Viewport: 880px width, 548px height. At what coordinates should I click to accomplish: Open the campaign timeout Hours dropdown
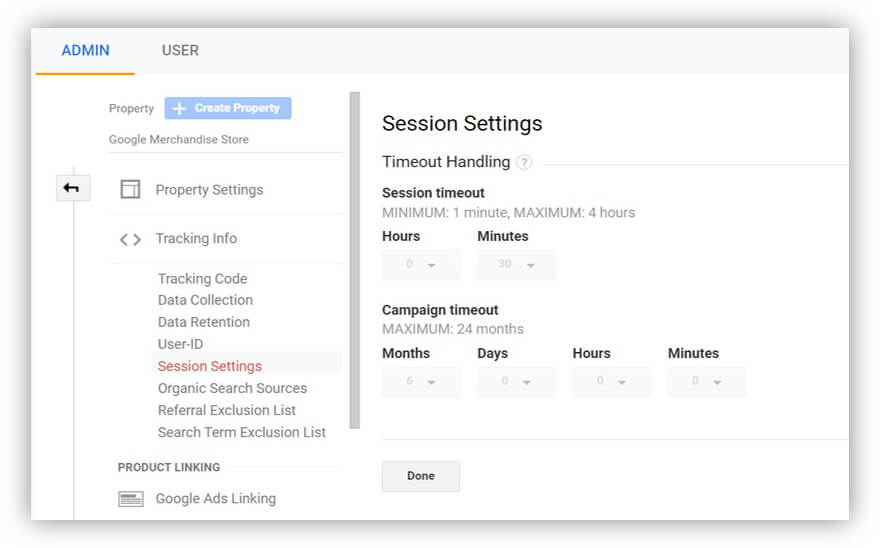pos(611,382)
